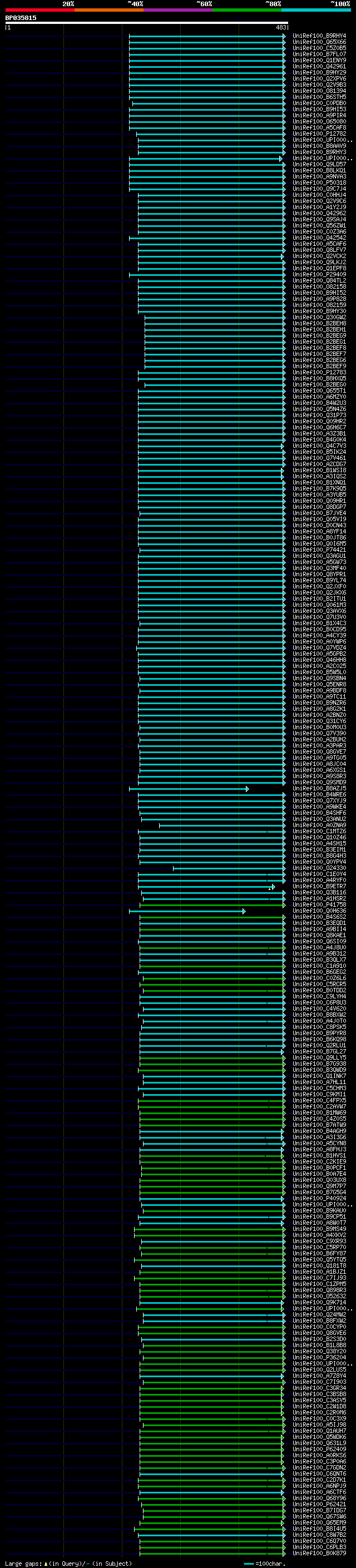The height and width of the screenshot is (1568, 356).
Task: Click the purple ~60% identity legend segment
Action: [179, 10]
